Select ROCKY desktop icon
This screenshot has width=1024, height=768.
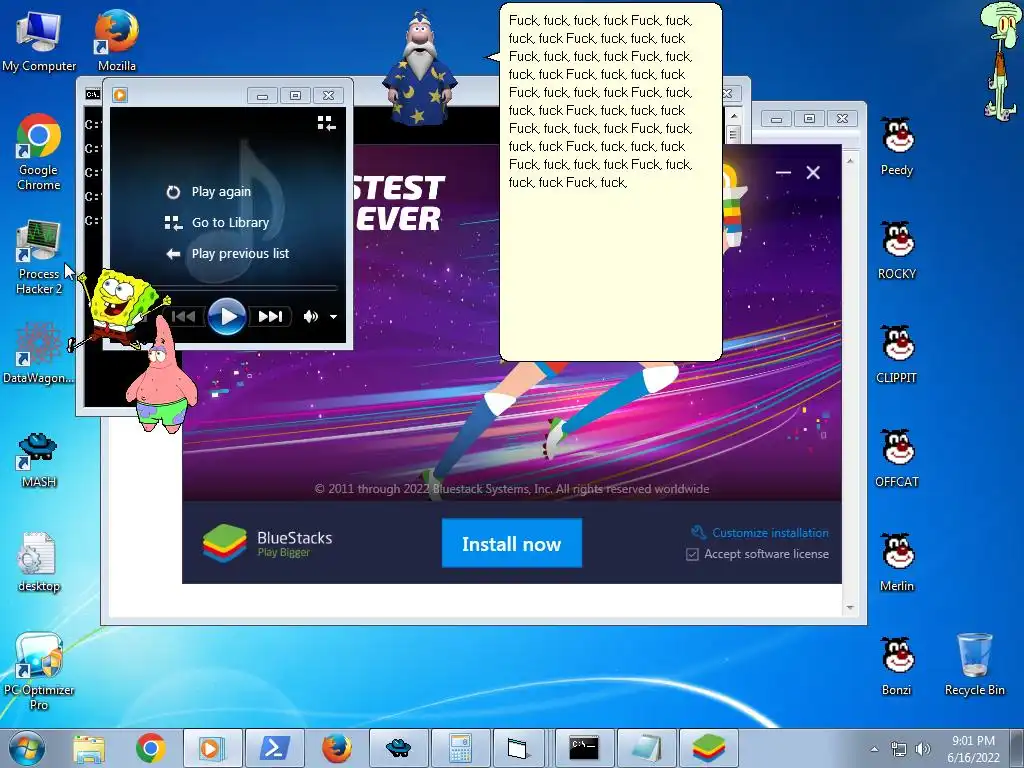pyautogui.click(x=897, y=250)
